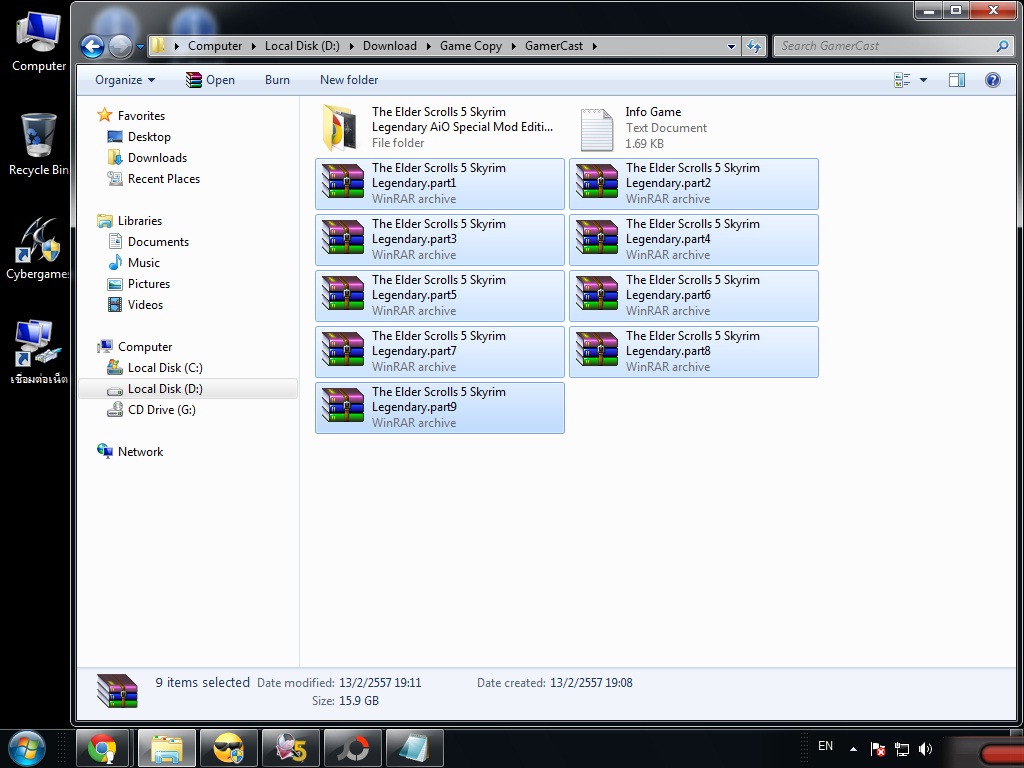The image size is (1024, 768).
Task: Open the Notepad-style taskbar app
Action: pos(415,748)
